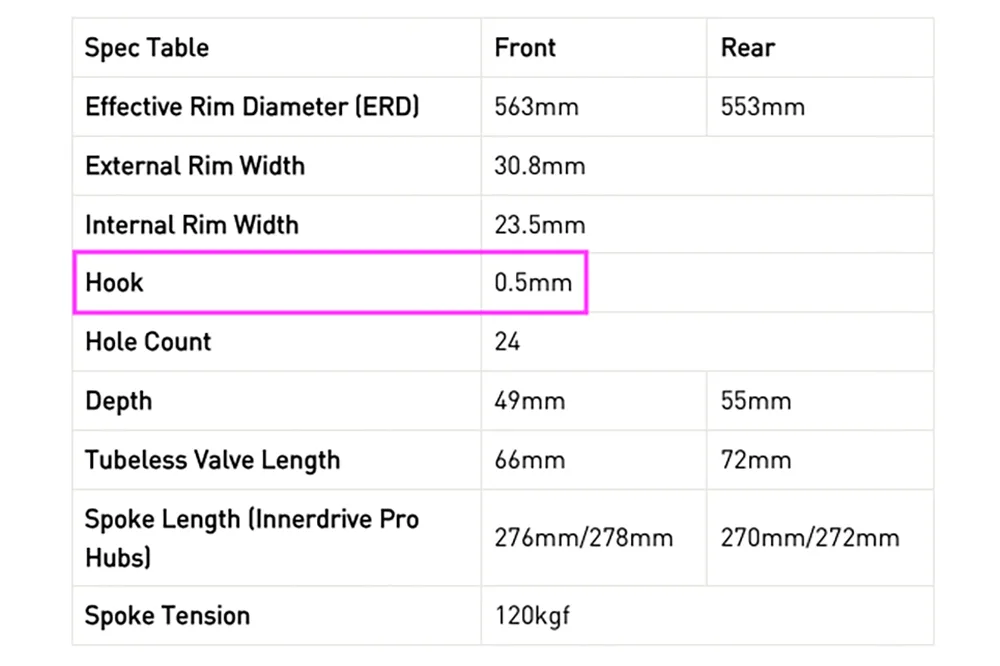Select the 563mm front ERD value
Image resolution: width=1000 pixels, height=666 pixels.
536,107
